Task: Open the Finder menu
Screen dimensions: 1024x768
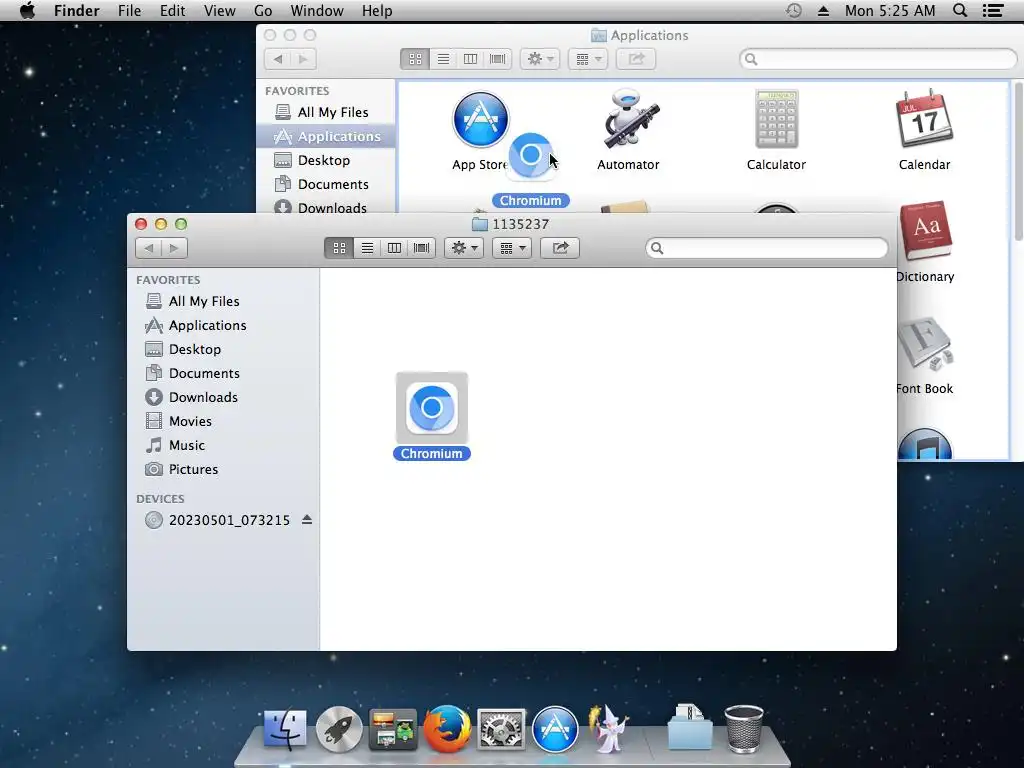Action: pyautogui.click(x=76, y=11)
